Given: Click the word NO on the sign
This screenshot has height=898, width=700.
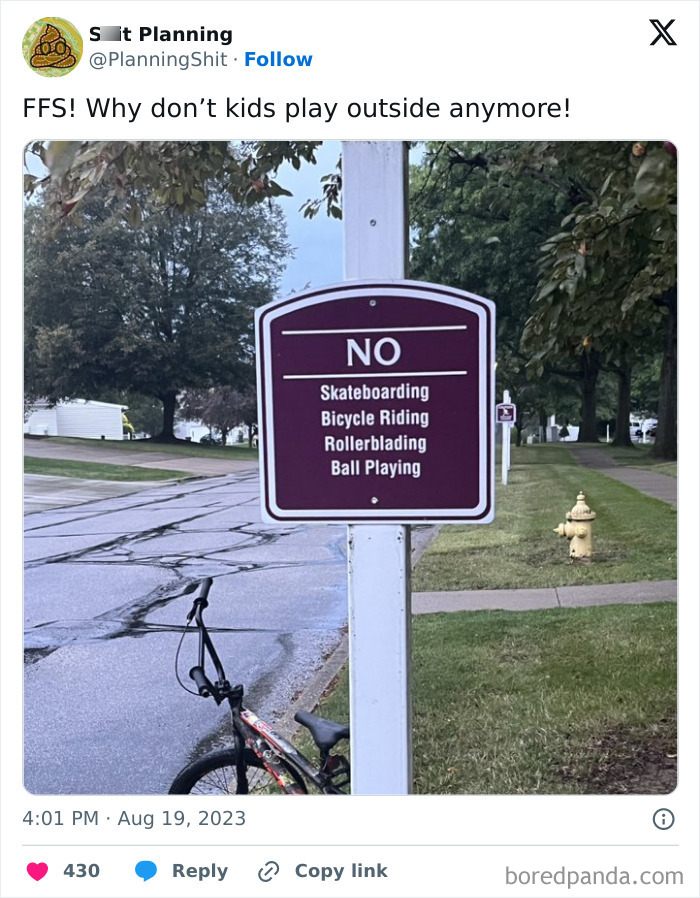Looking at the screenshot, I should click(373, 352).
